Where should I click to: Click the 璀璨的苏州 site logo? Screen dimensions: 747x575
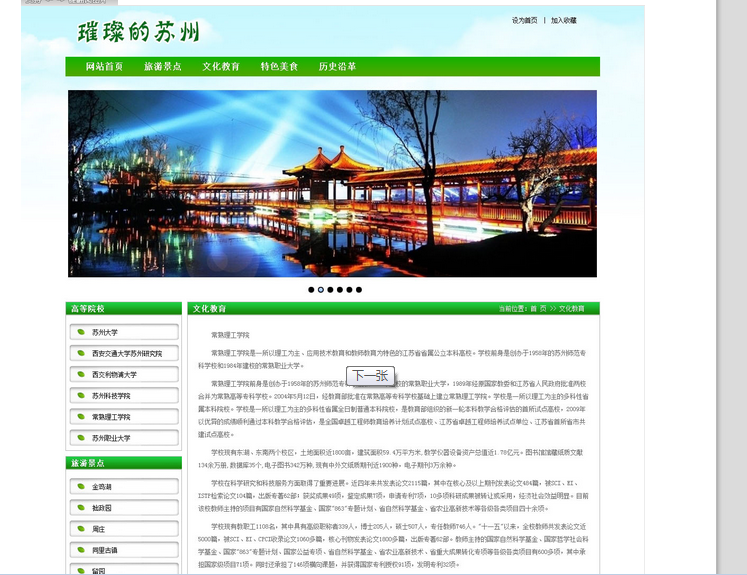click(138, 32)
